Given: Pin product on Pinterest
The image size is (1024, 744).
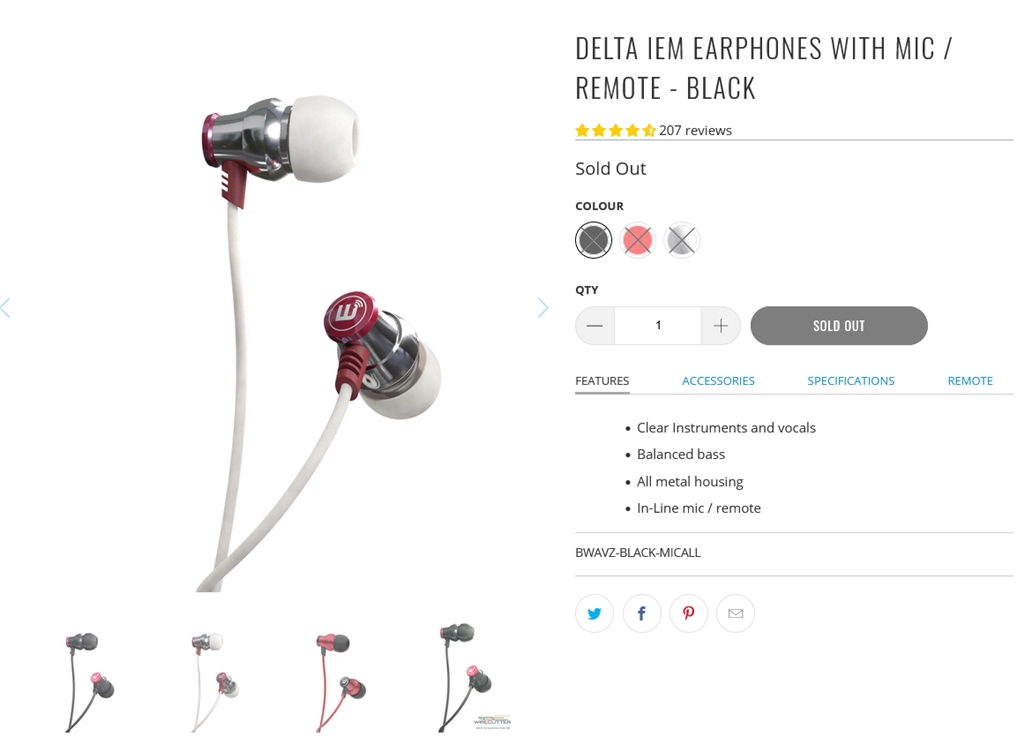Looking at the screenshot, I should [x=688, y=613].
